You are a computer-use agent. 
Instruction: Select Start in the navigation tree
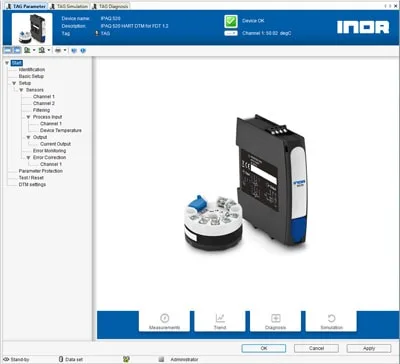17,63
